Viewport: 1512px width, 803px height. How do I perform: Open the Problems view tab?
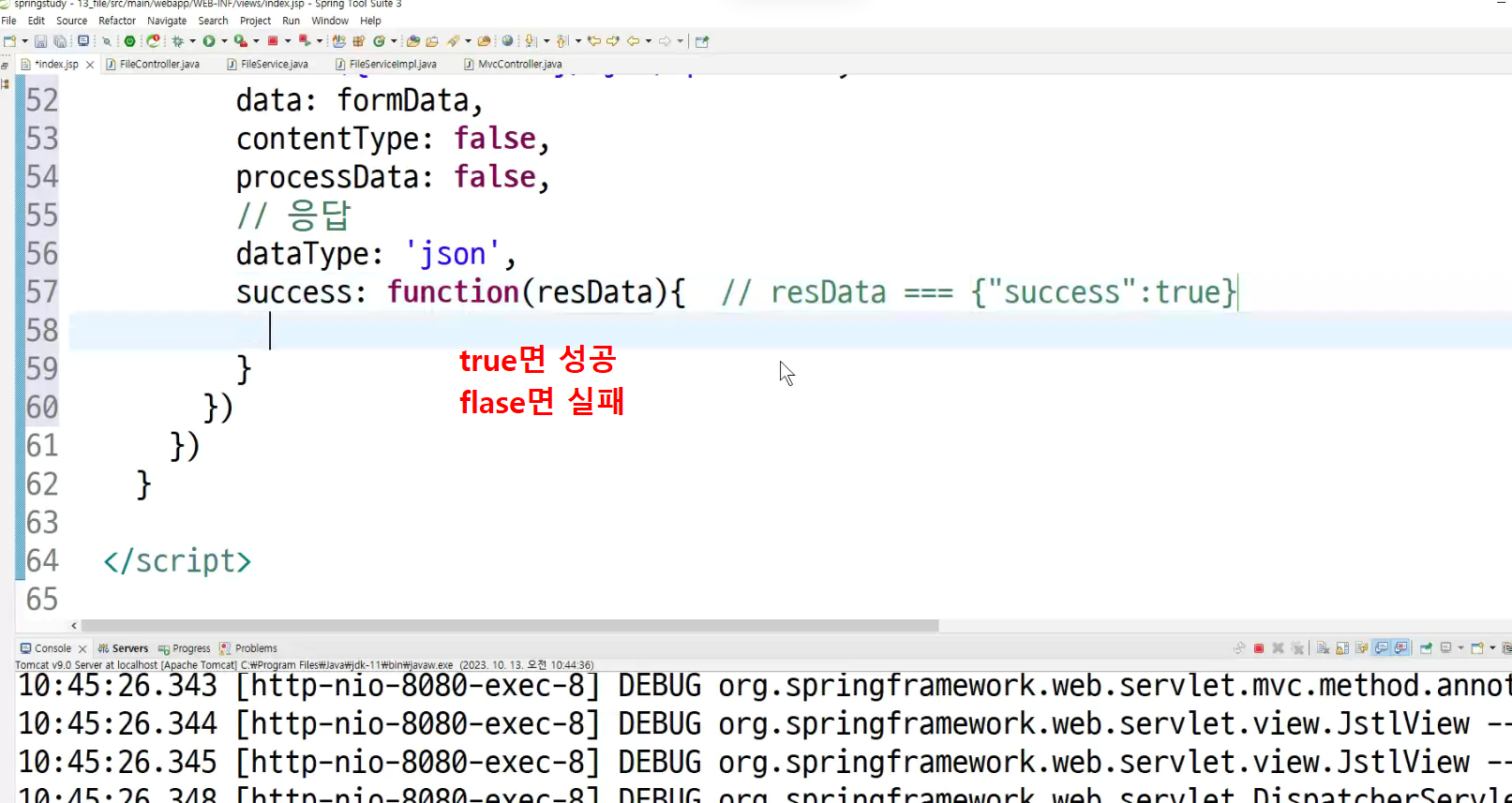[x=248, y=648]
